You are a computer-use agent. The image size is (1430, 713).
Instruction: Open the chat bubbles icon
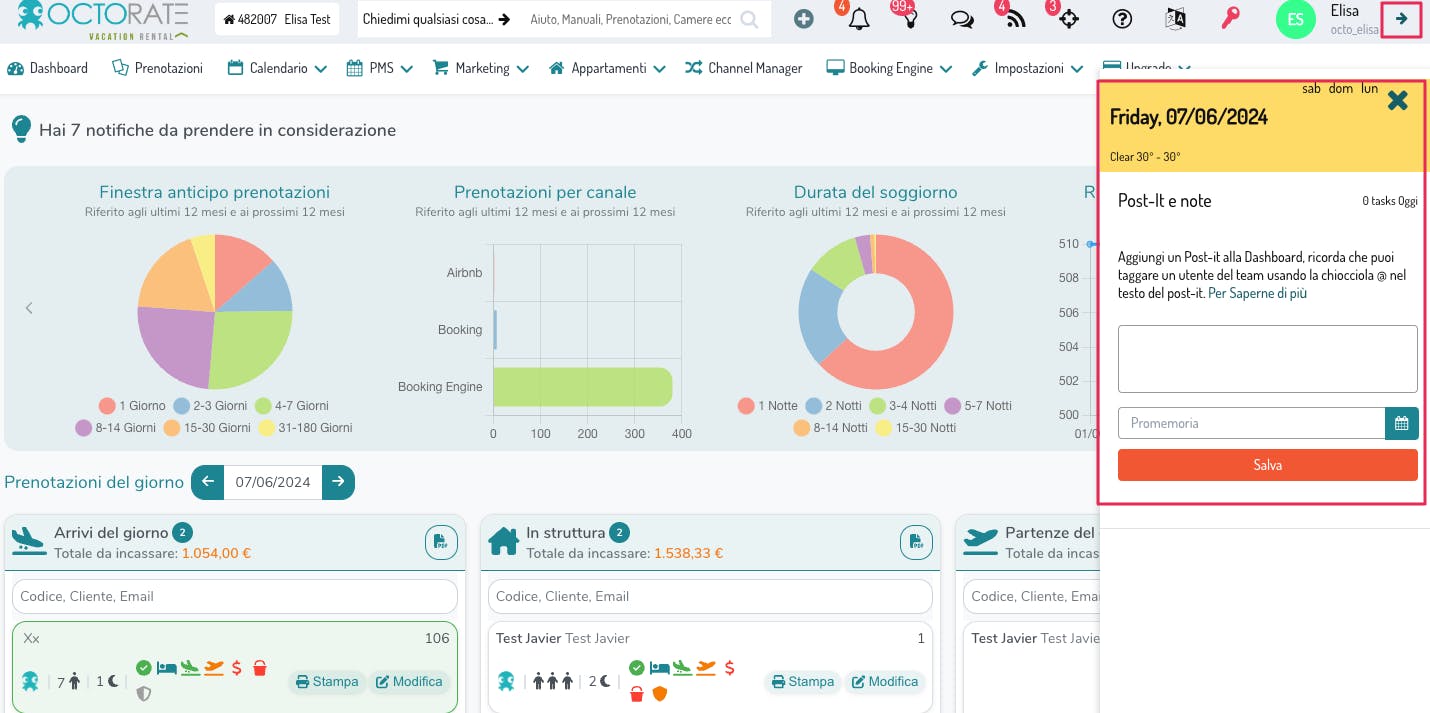click(962, 19)
